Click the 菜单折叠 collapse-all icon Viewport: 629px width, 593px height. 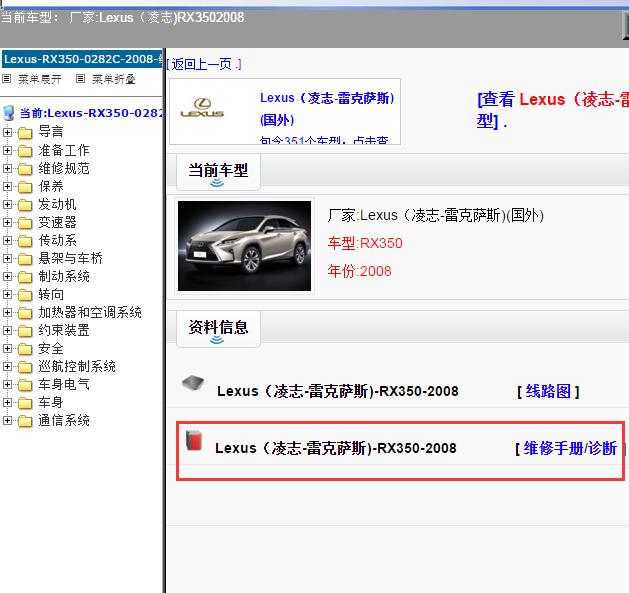(x=80, y=79)
